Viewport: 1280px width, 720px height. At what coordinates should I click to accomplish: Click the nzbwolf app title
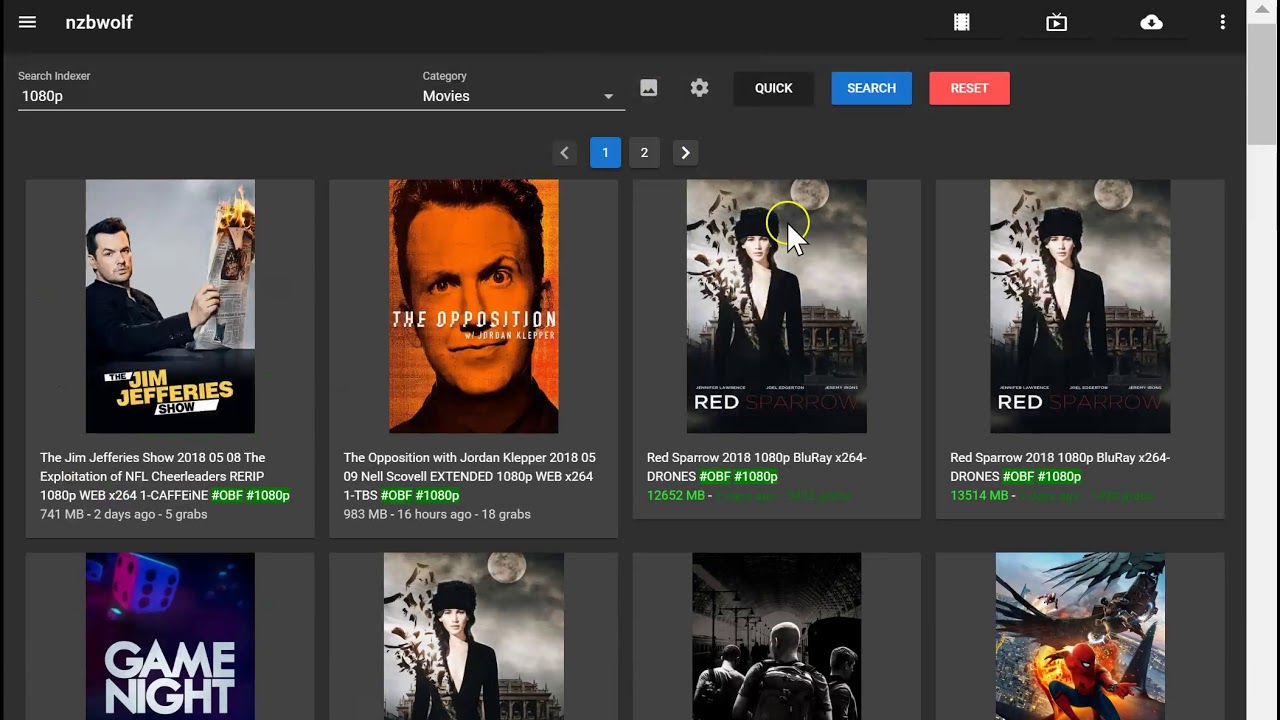[x=99, y=22]
